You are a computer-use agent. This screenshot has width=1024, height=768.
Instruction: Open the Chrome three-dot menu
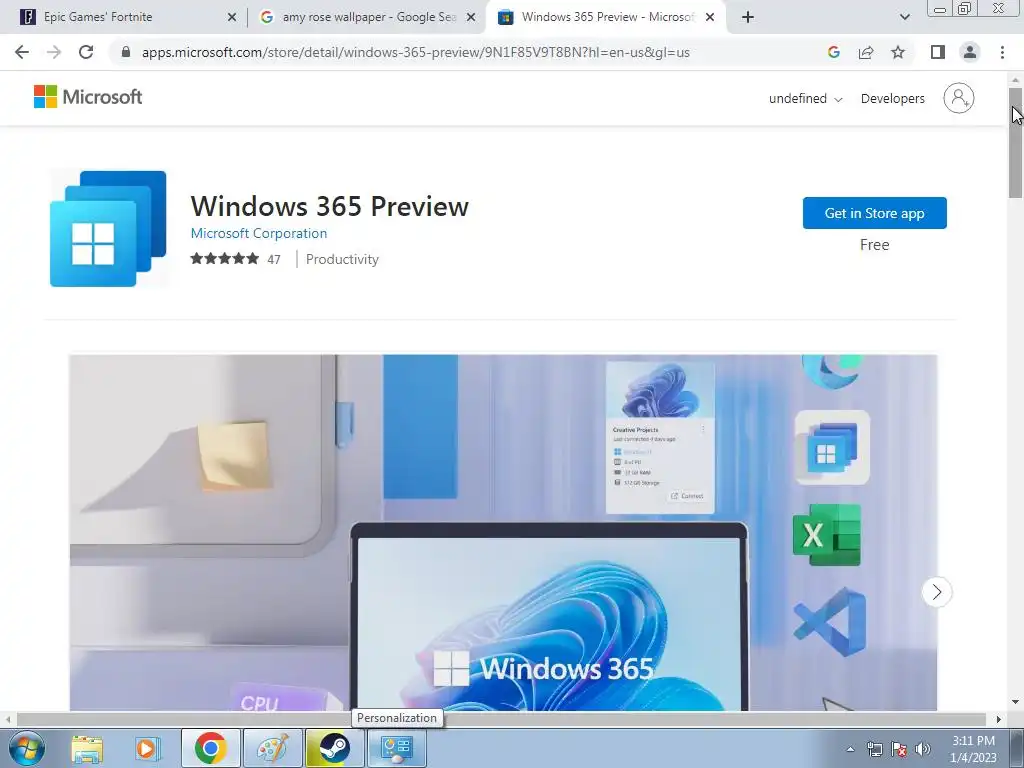click(x=1002, y=52)
